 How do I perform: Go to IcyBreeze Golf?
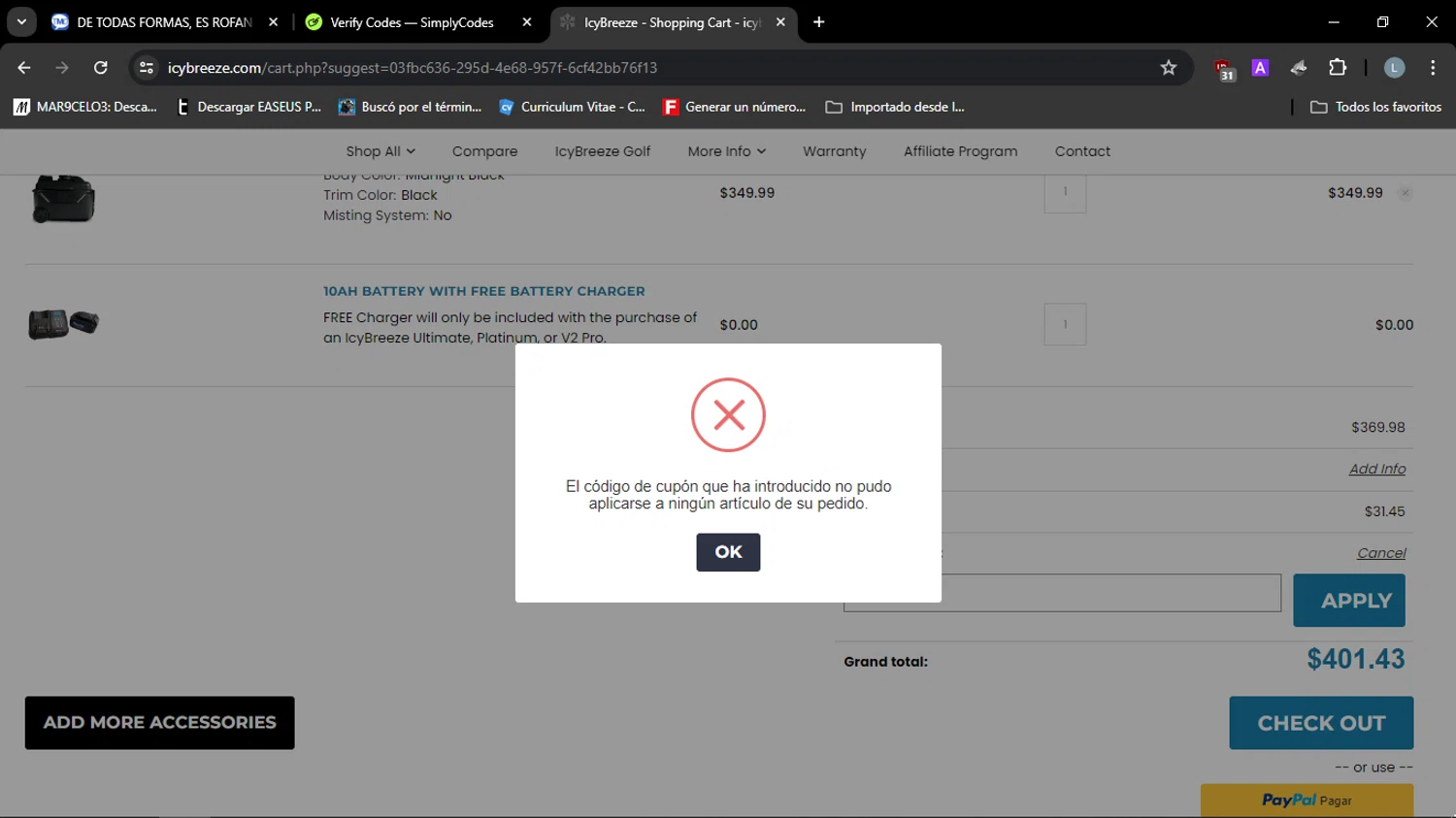click(603, 151)
